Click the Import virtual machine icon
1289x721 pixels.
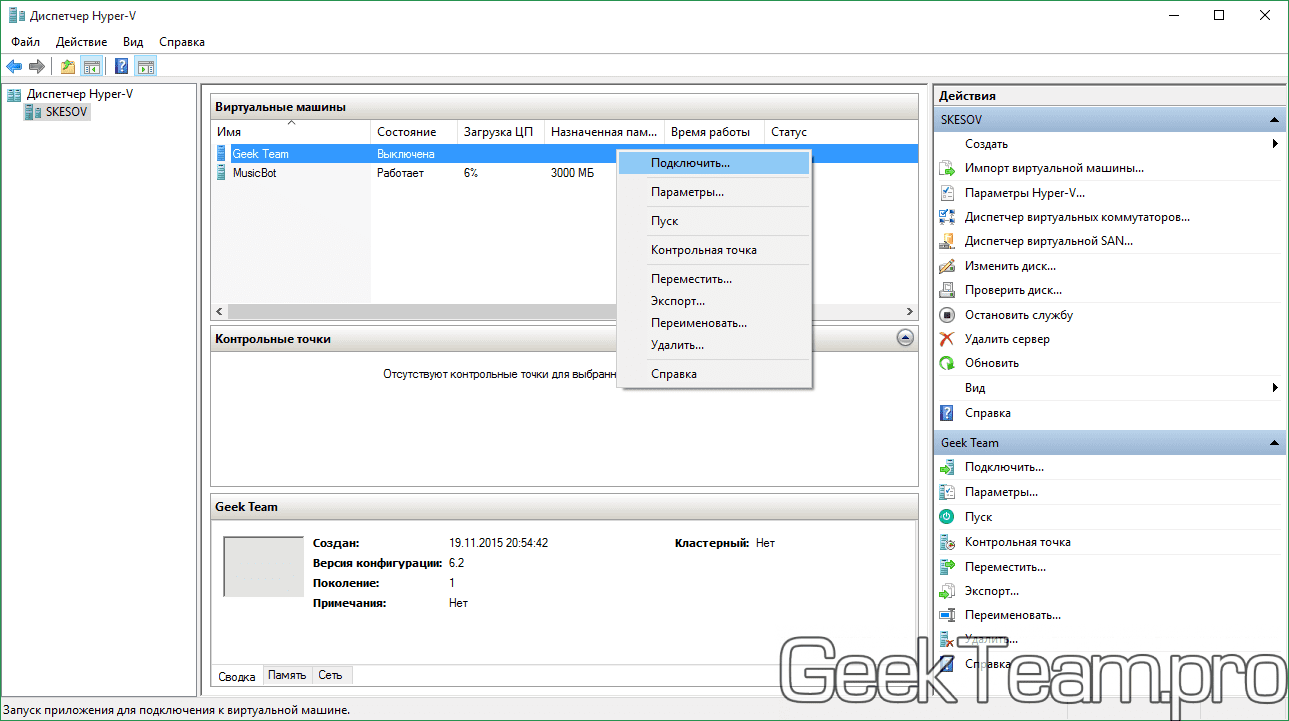pos(947,168)
